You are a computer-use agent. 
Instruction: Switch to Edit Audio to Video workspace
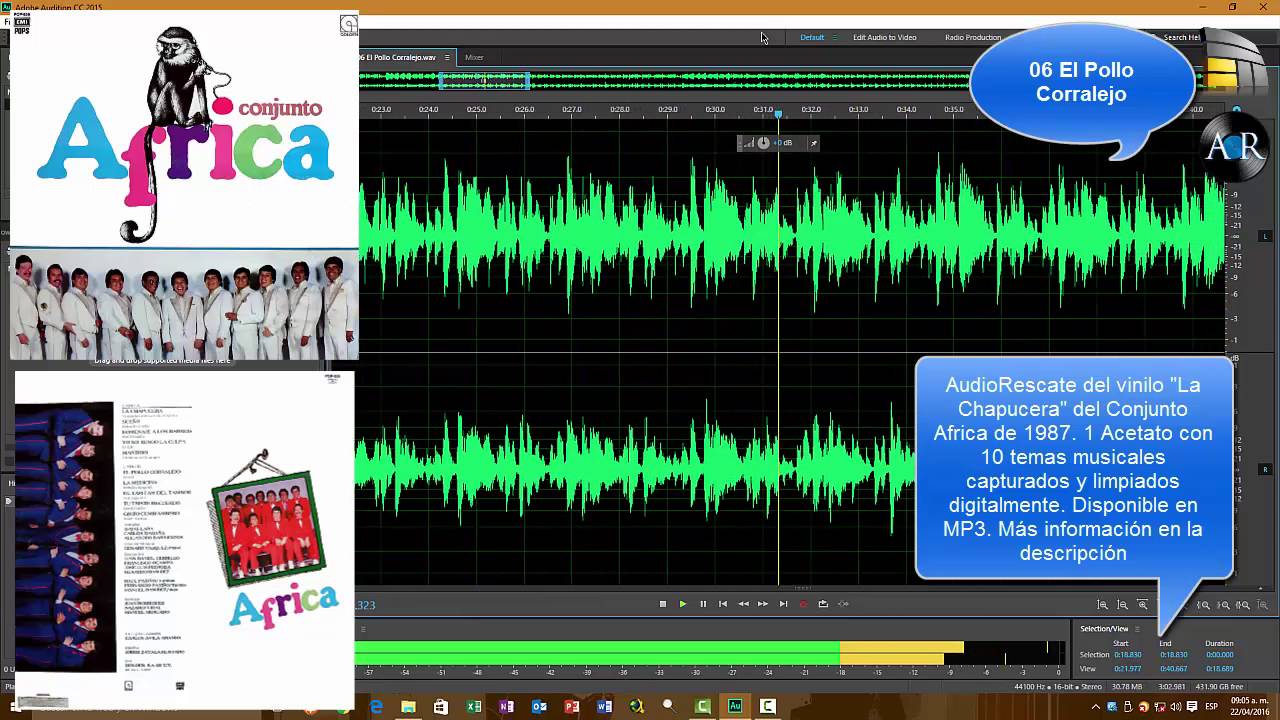point(884,37)
